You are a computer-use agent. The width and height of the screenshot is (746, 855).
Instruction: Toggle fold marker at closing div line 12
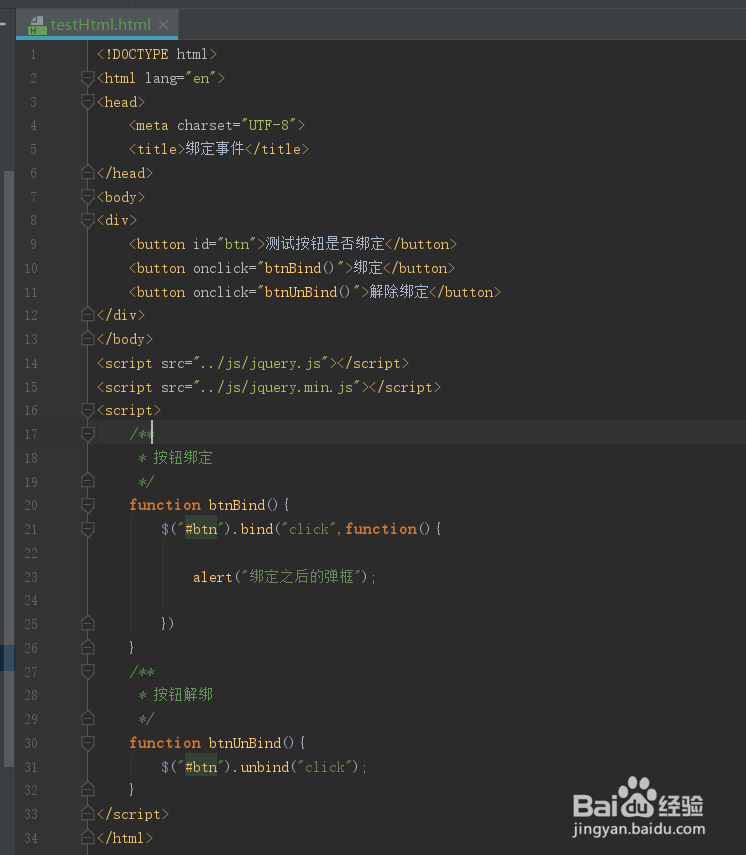click(87, 315)
